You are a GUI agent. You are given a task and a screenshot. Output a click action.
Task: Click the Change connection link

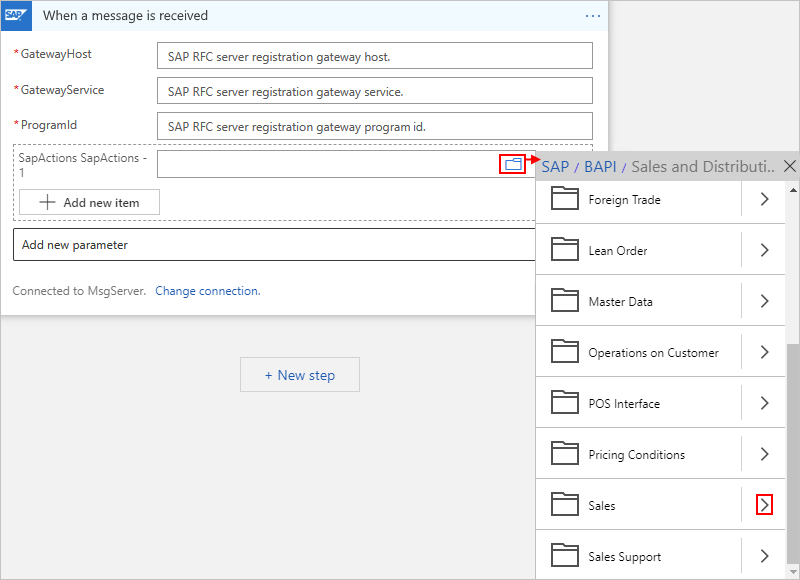208,291
